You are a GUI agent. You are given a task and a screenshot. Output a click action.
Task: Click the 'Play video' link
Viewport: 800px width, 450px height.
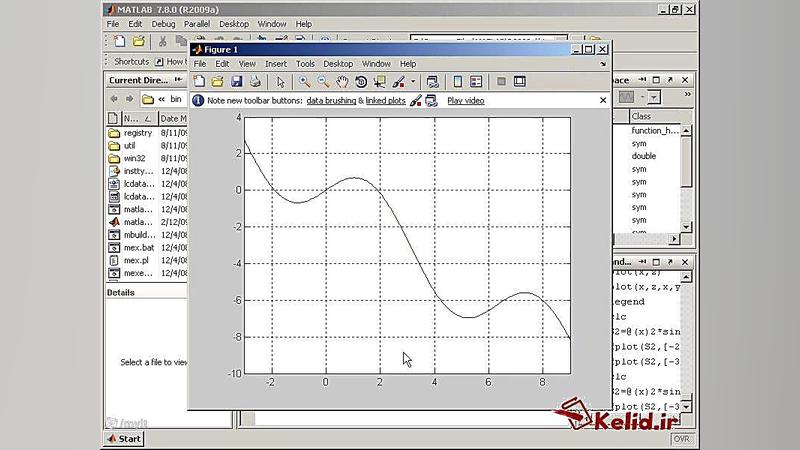(x=466, y=101)
